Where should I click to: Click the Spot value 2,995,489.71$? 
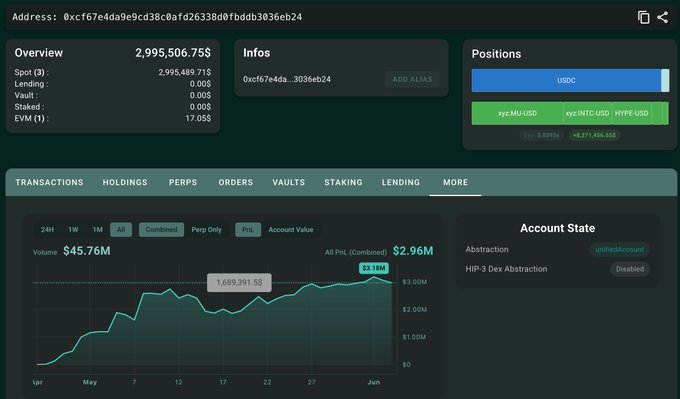pyautogui.click(x=185, y=72)
